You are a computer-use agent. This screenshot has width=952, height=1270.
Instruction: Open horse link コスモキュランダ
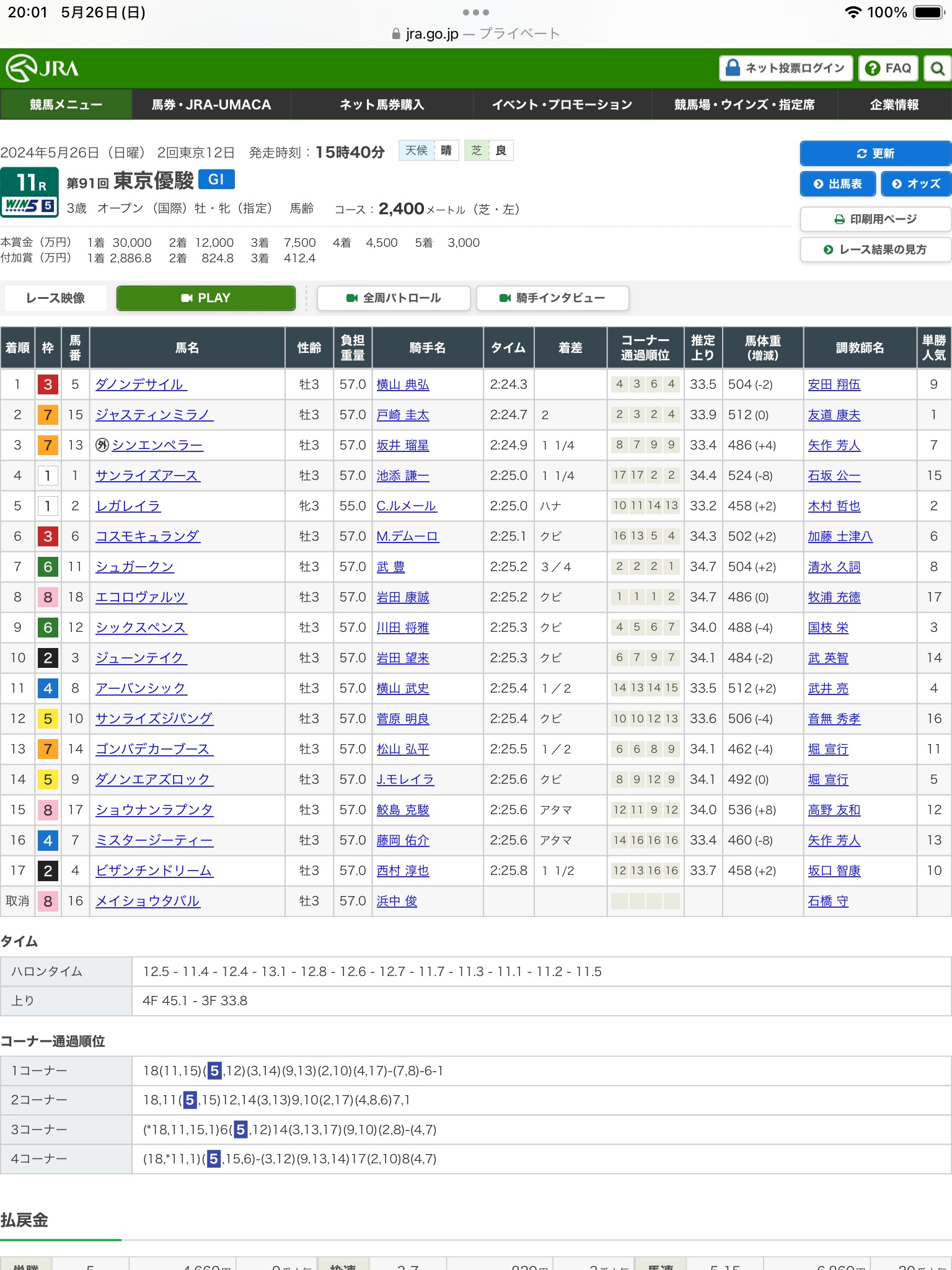pos(148,536)
